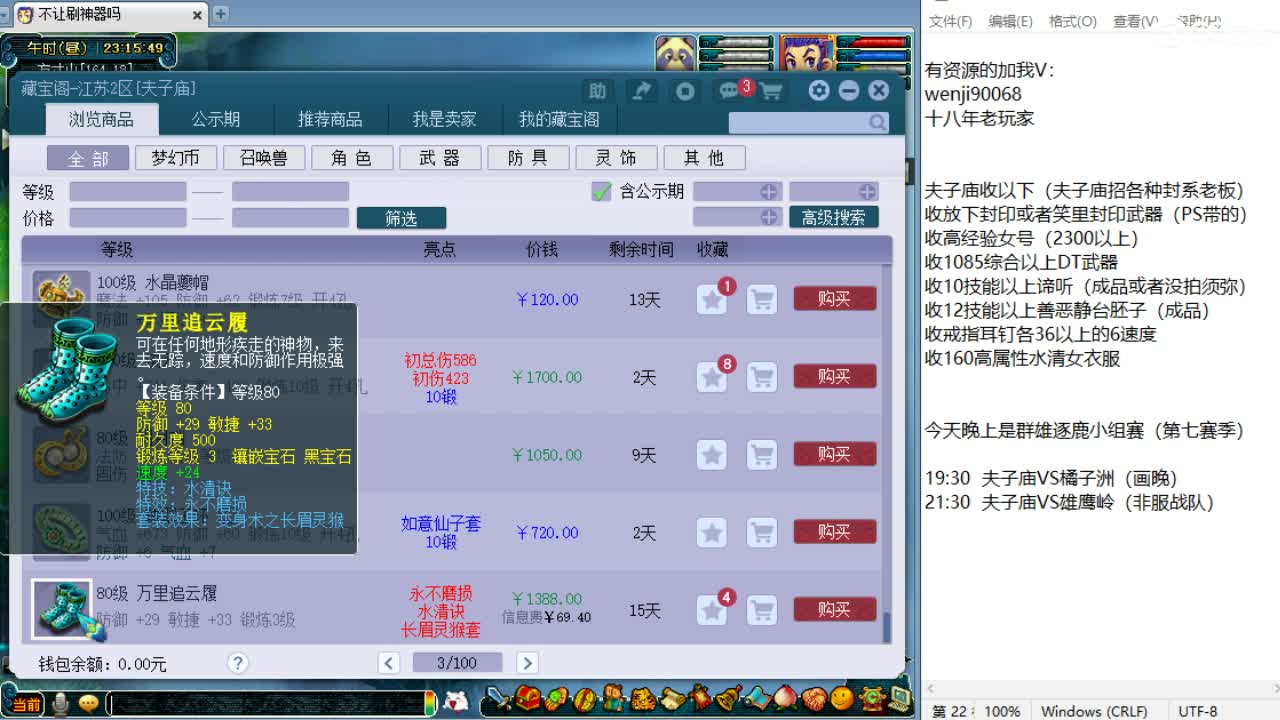1280x720 pixels.
Task: Select the 召唤兽 category filter
Action: coord(263,158)
